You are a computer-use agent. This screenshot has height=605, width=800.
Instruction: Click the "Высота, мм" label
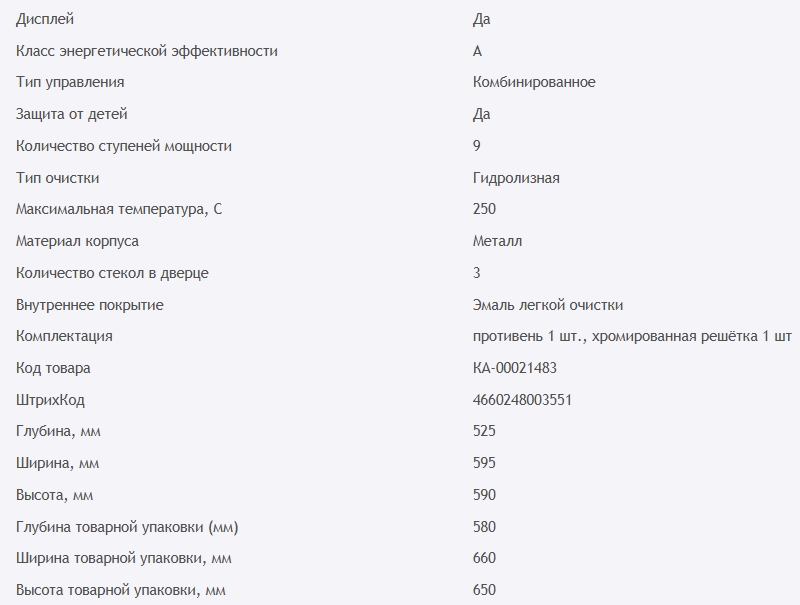coord(55,495)
